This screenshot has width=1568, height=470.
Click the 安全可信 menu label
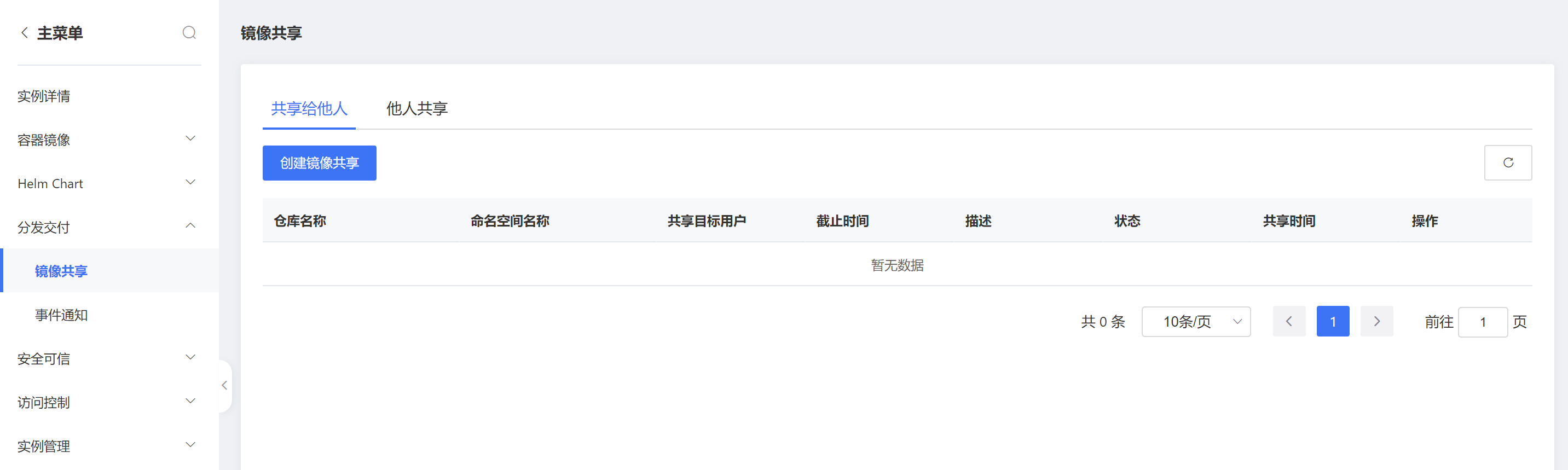(x=44, y=358)
